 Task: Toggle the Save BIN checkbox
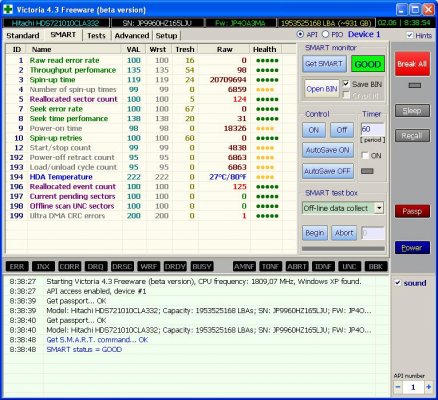[346, 84]
